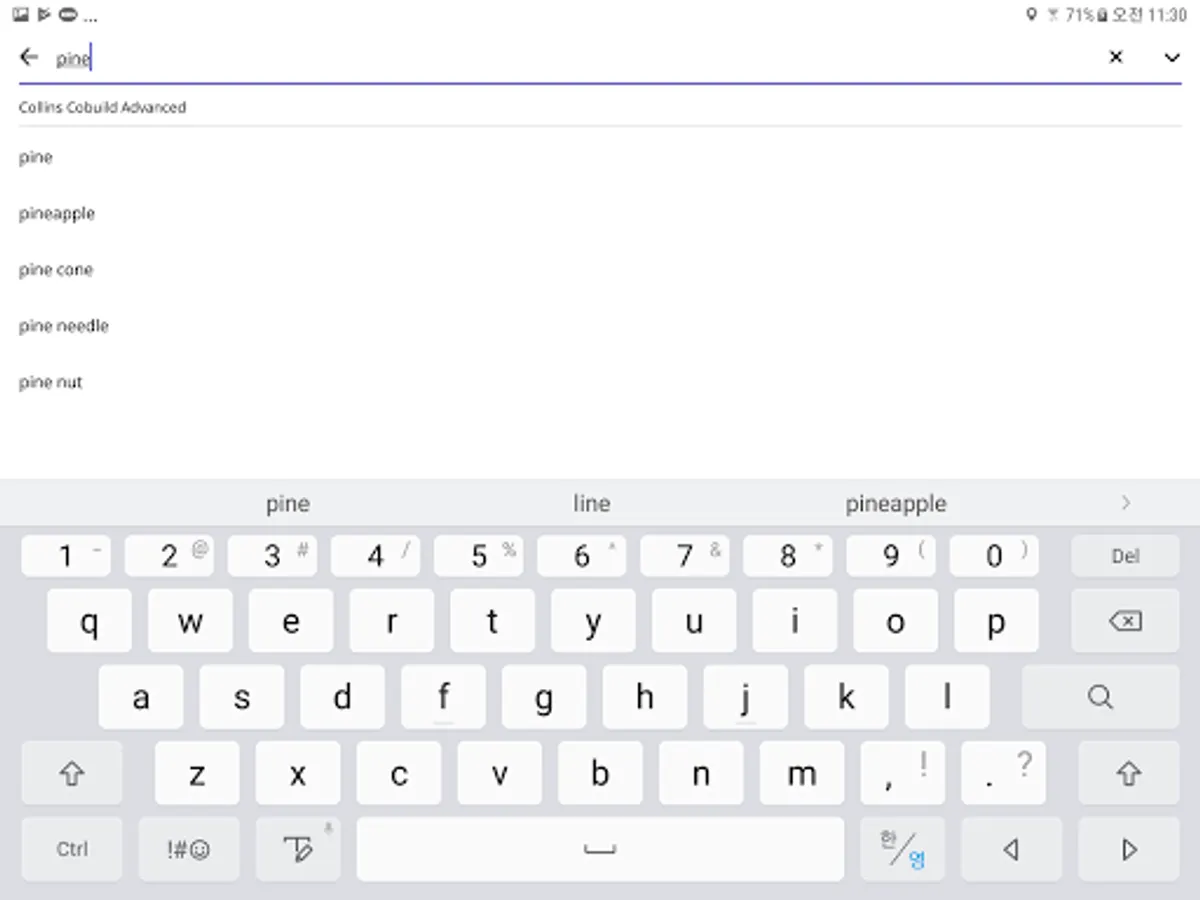Open handwriting input key
The image size is (1200, 900).
click(298, 849)
